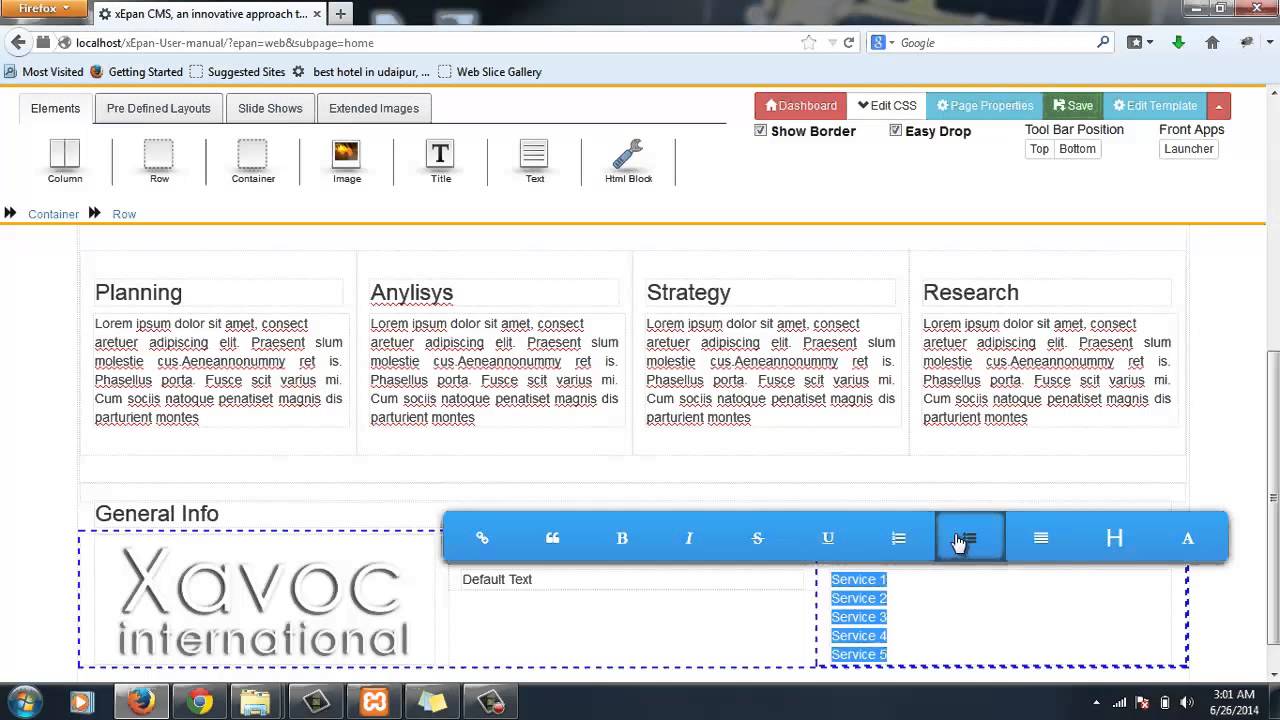The height and width of the screenshot is (720, 1280).
Task: Select the Html Block element
Action: (x=628, y=161)
